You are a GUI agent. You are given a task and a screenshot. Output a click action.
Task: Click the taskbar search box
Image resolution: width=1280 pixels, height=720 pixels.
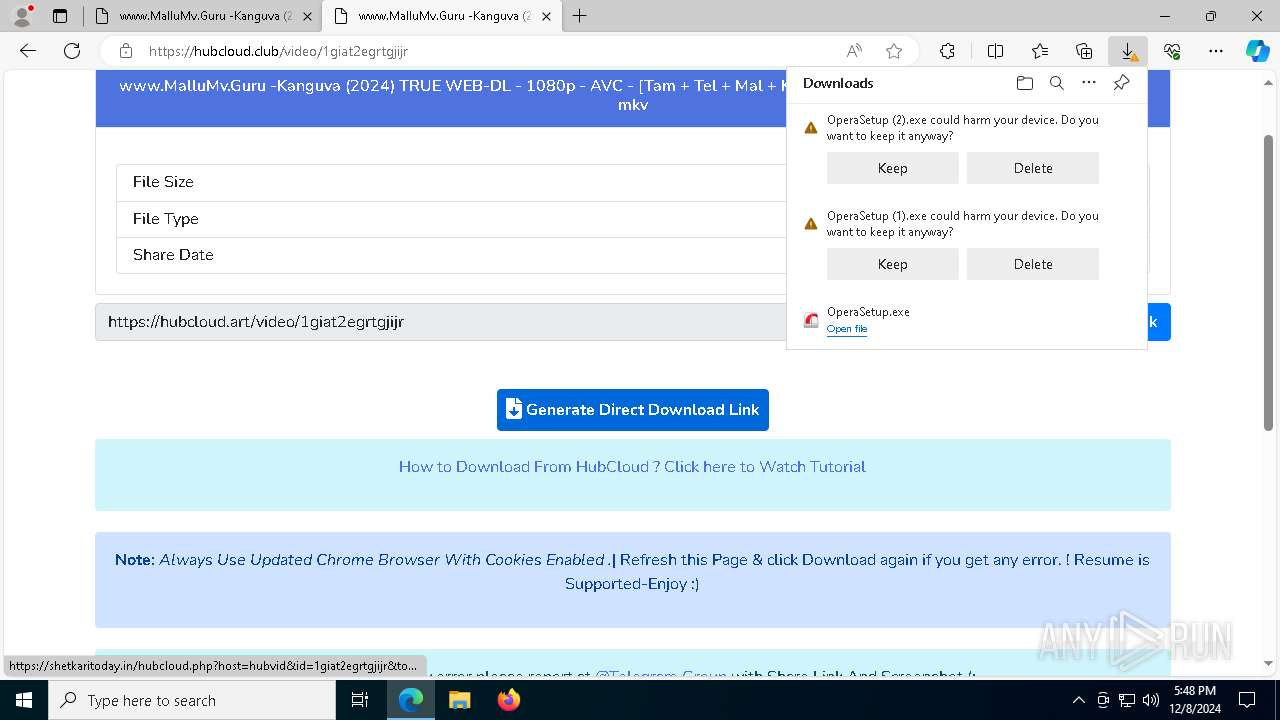coord(192,700)
